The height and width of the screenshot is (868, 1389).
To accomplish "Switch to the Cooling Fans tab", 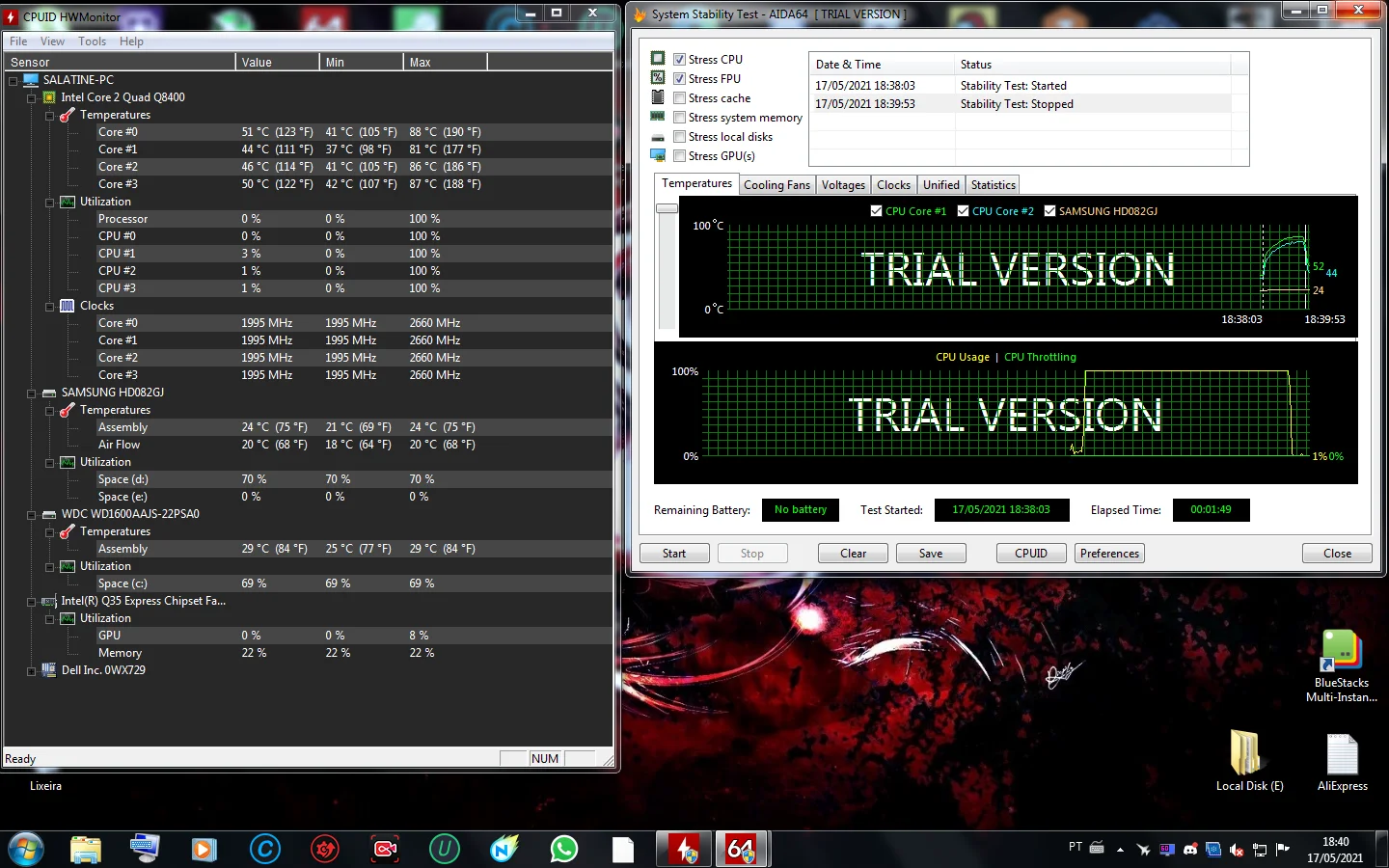I will (x=776, y=185).
